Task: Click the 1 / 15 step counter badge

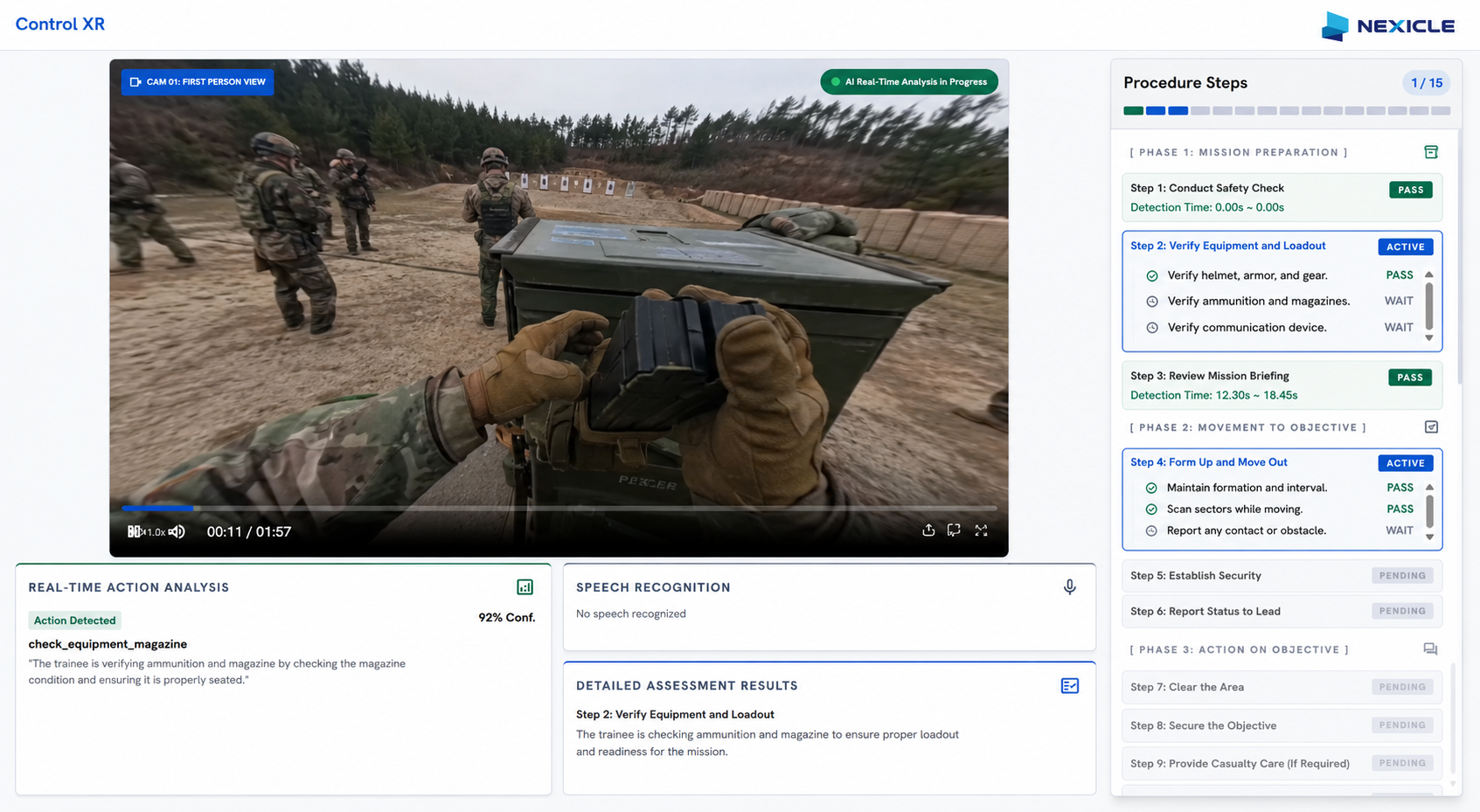Action: tap(1427, 83)
